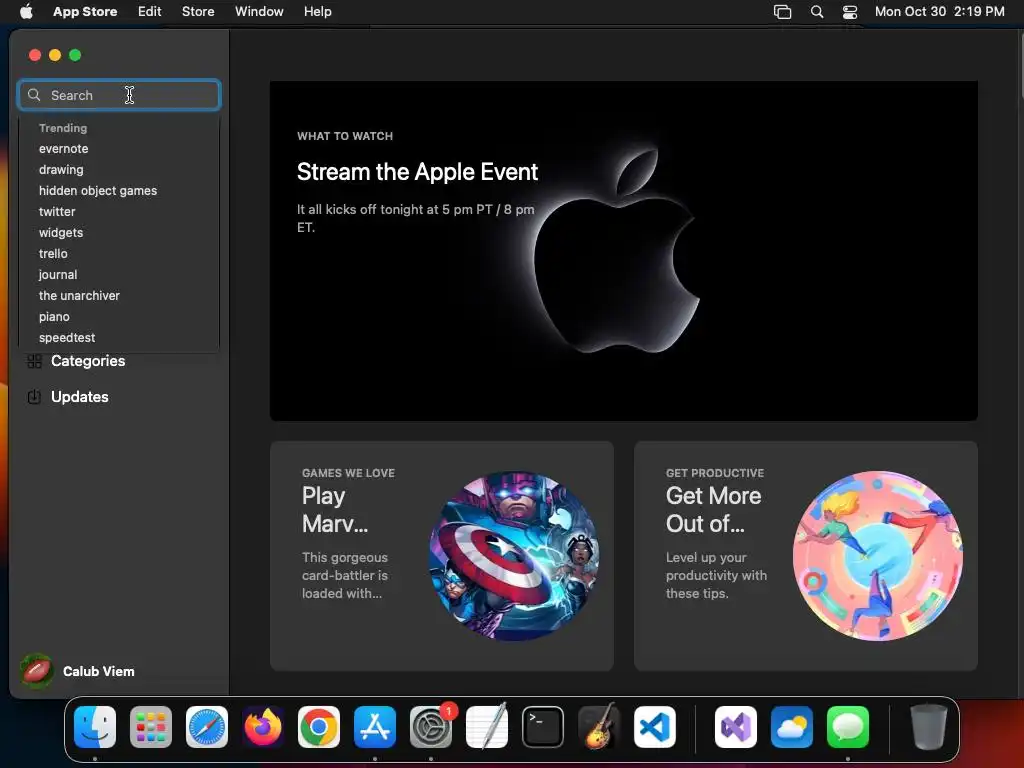Select trending search "evernote"
This screenshot has width=1024, height=768.
point(63,149)
